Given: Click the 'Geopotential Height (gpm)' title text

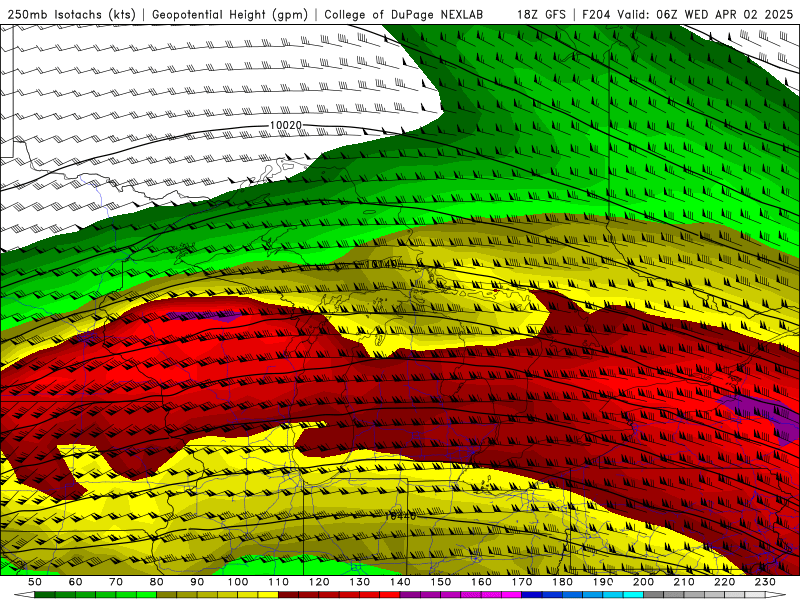Looking at the screenshot, I should (230, 15).
